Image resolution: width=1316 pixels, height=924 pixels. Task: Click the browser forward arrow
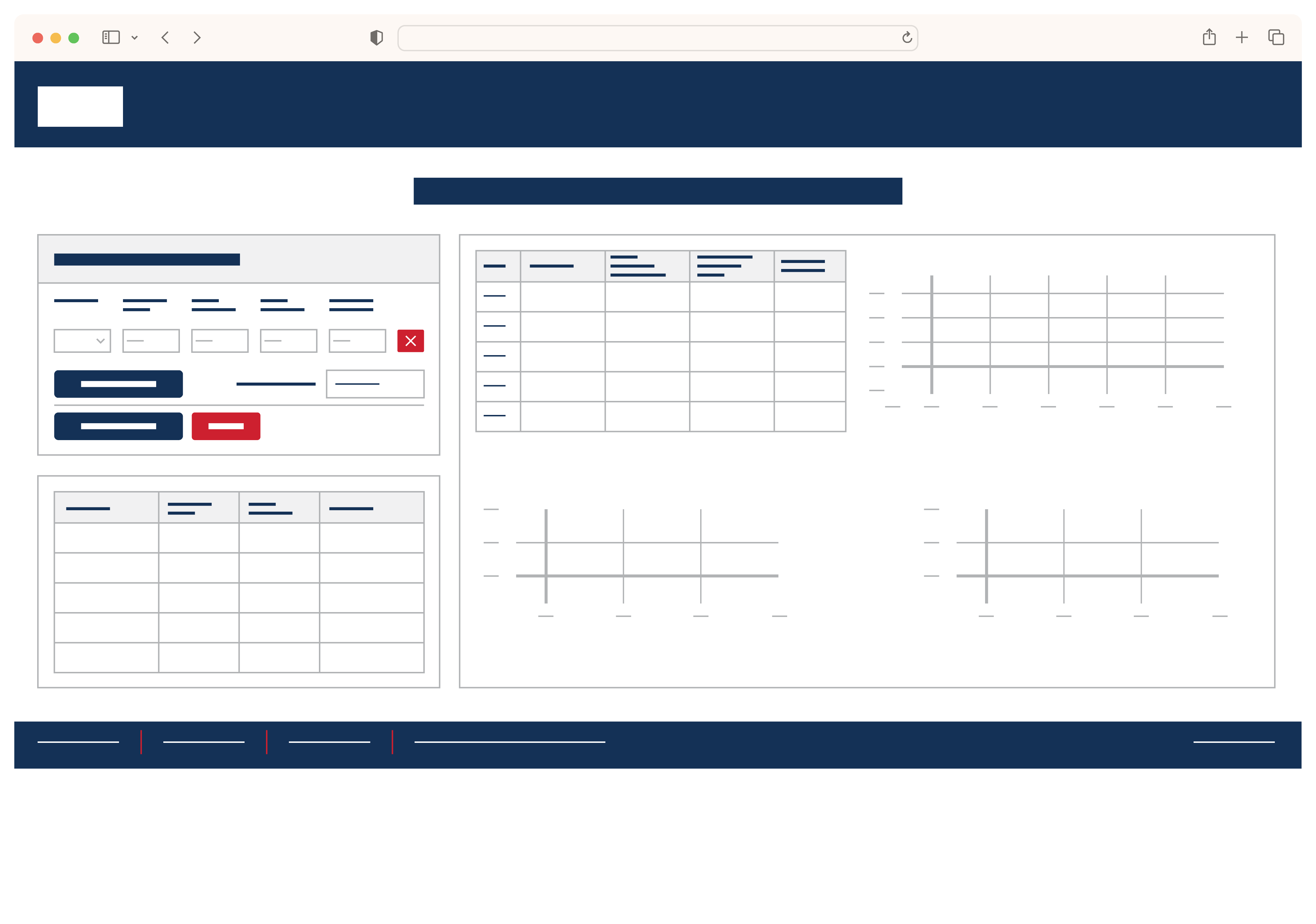click(x=196, y=38)
